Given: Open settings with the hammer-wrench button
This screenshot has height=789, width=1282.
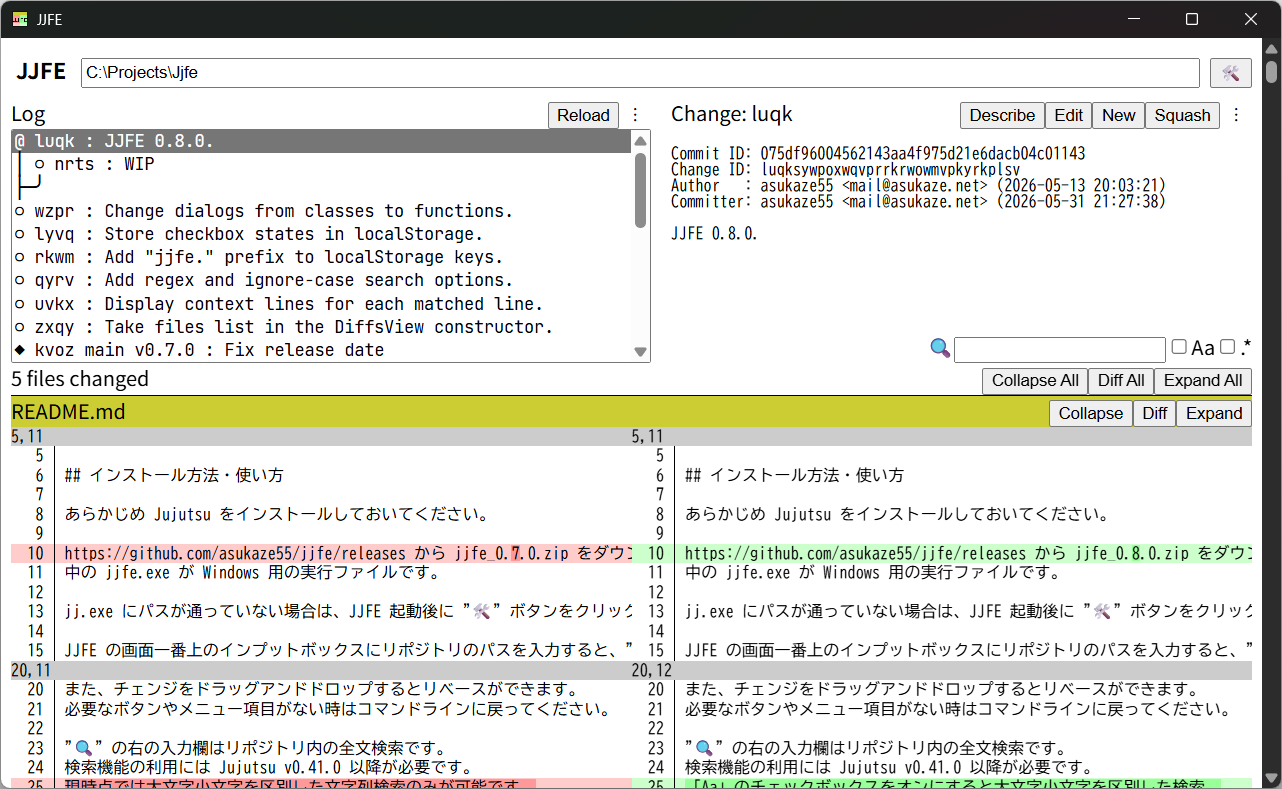Looking at the screenshot, I should (x=1230, y=73).
